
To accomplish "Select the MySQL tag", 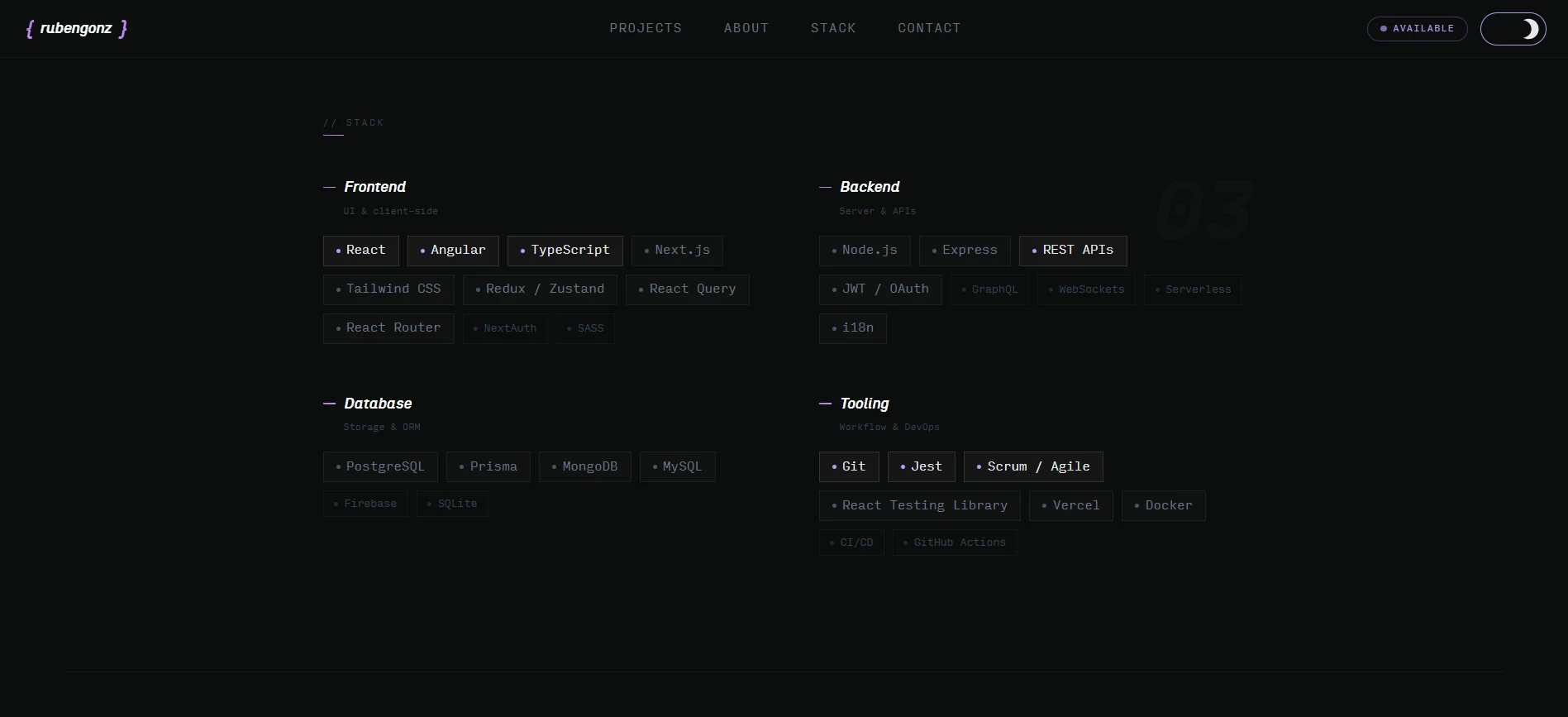I will (x=677, y=466).
